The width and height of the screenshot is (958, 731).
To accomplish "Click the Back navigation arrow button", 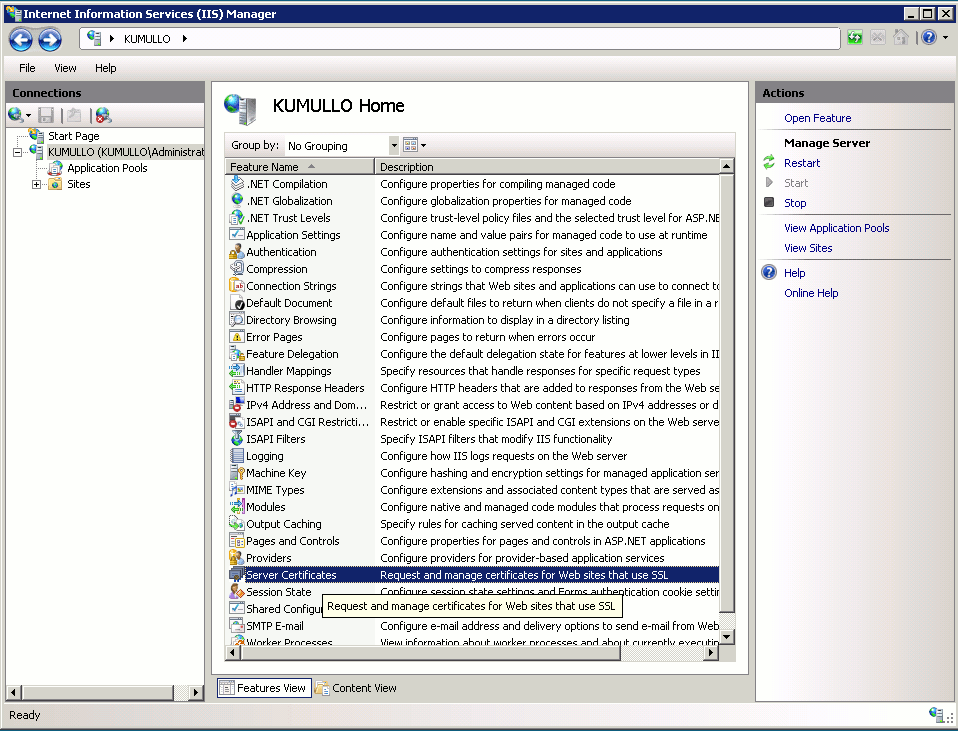I will 21,39.
